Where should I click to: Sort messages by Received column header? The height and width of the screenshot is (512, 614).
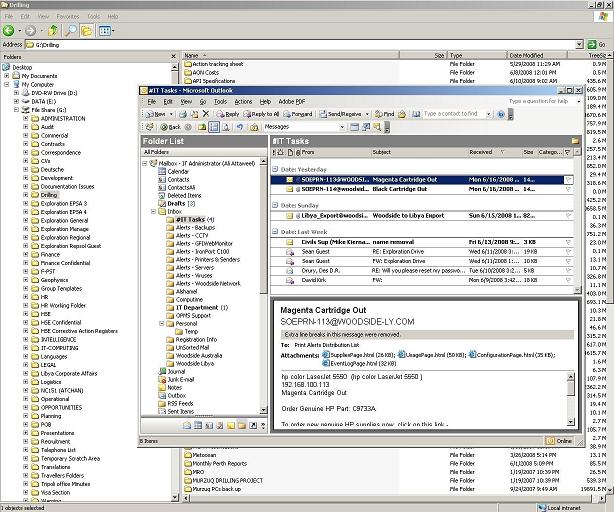pos(494,152)
